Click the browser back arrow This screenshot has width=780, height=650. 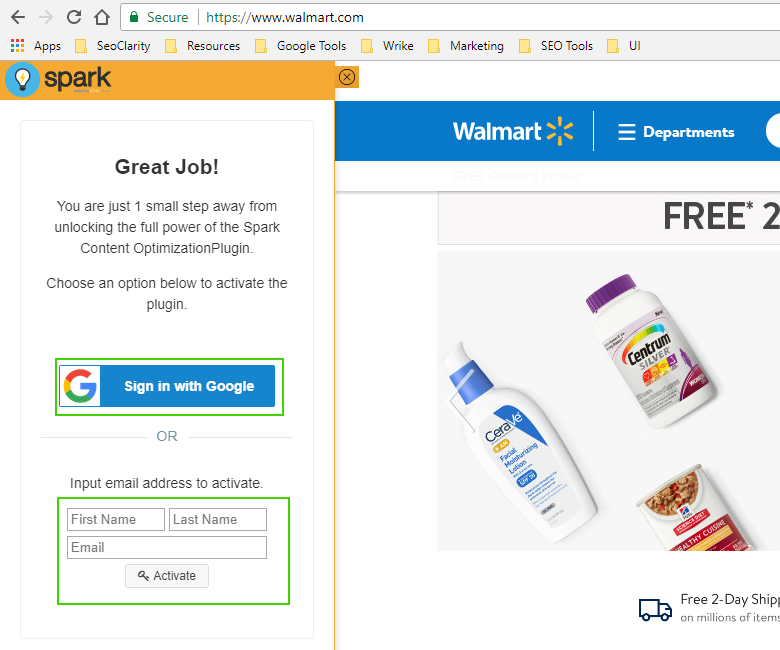(x=18, y=17)
